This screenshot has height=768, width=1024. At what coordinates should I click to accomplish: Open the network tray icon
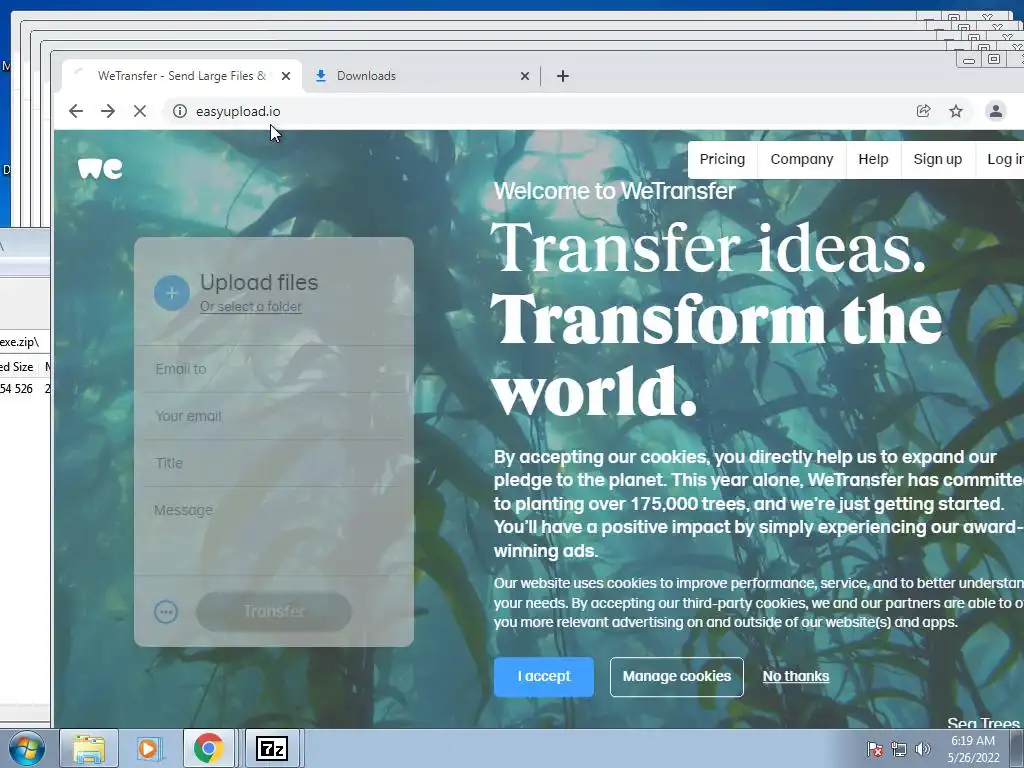click(899, 749)
